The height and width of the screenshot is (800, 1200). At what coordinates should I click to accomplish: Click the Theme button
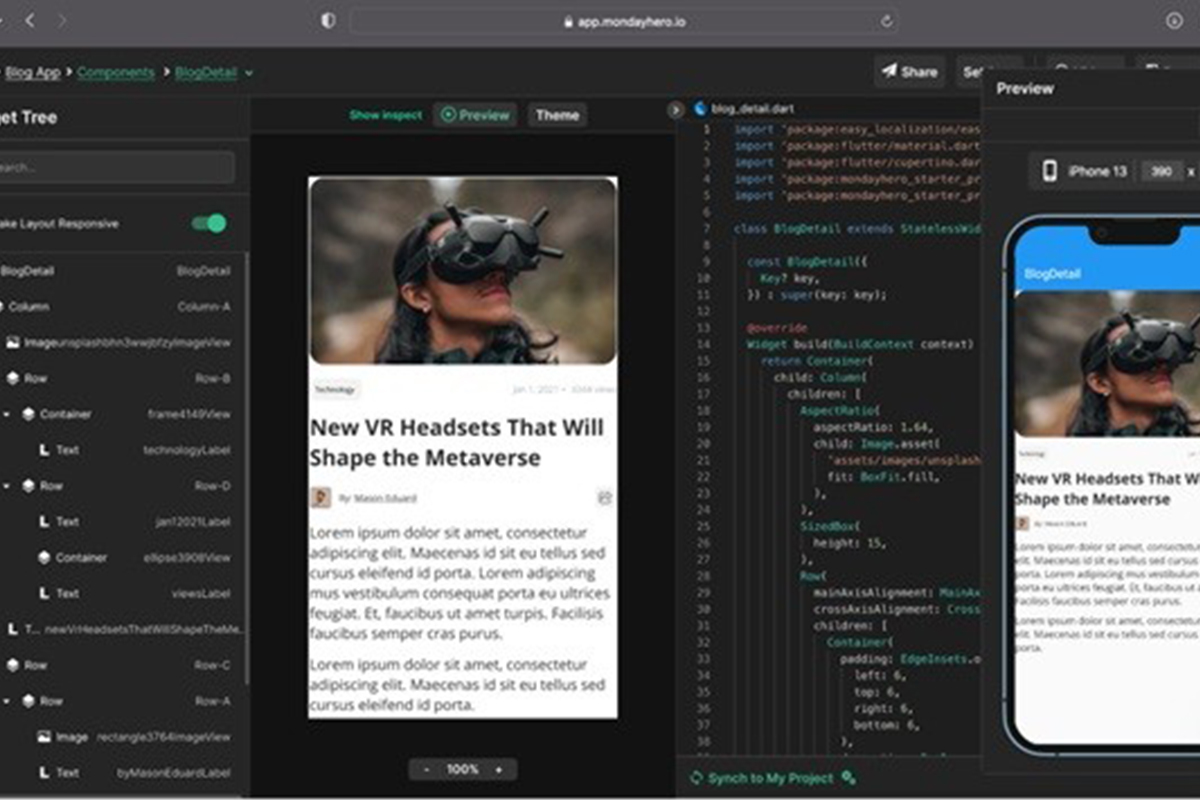point(557,115)
